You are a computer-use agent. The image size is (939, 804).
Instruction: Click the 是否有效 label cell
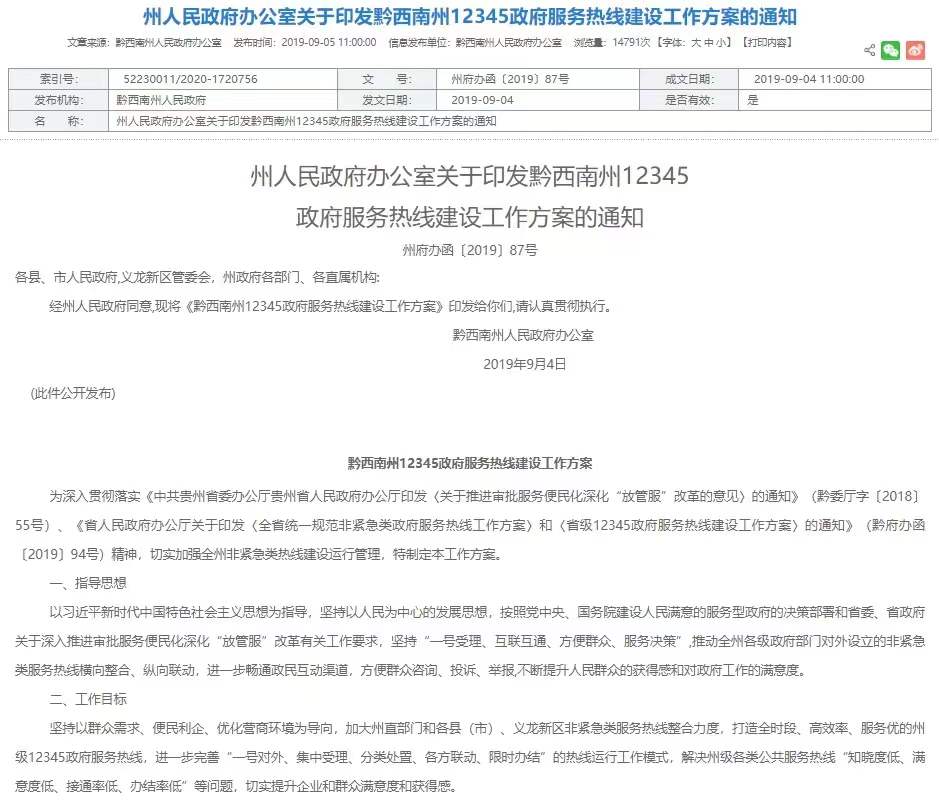(x=689, y=100)
